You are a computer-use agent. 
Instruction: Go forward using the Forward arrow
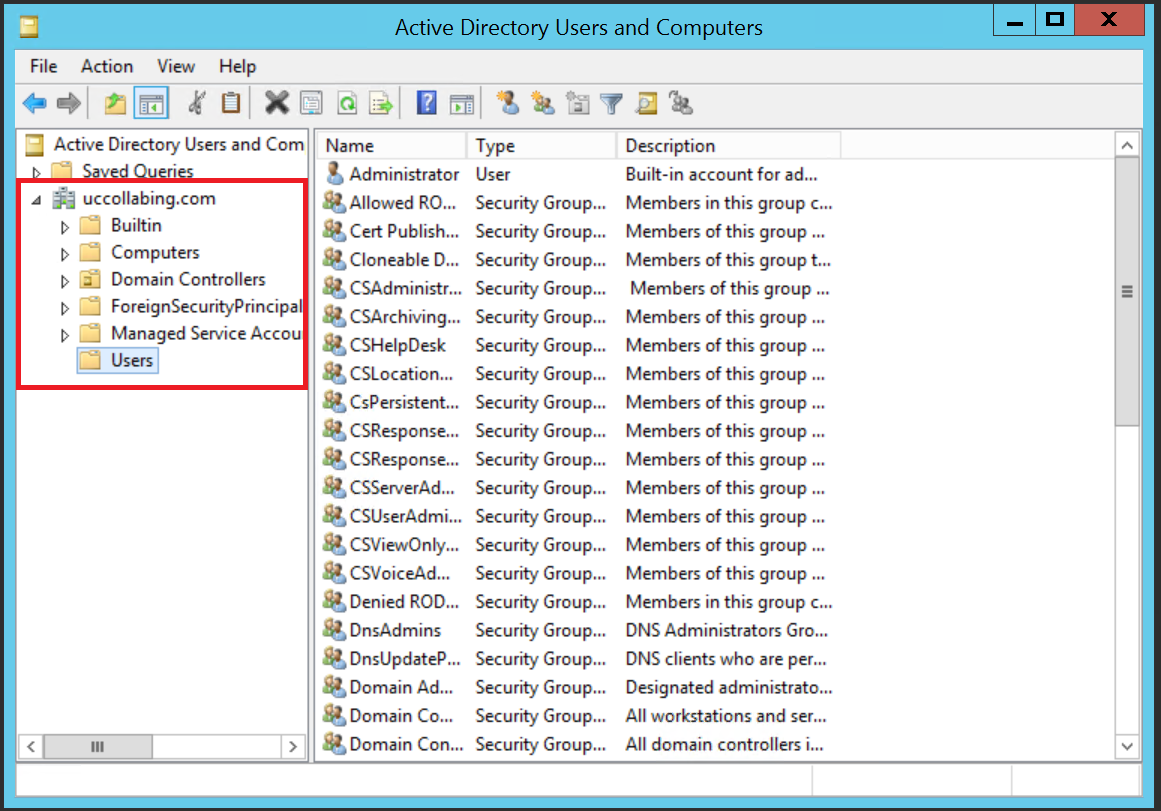coord(69,103)
